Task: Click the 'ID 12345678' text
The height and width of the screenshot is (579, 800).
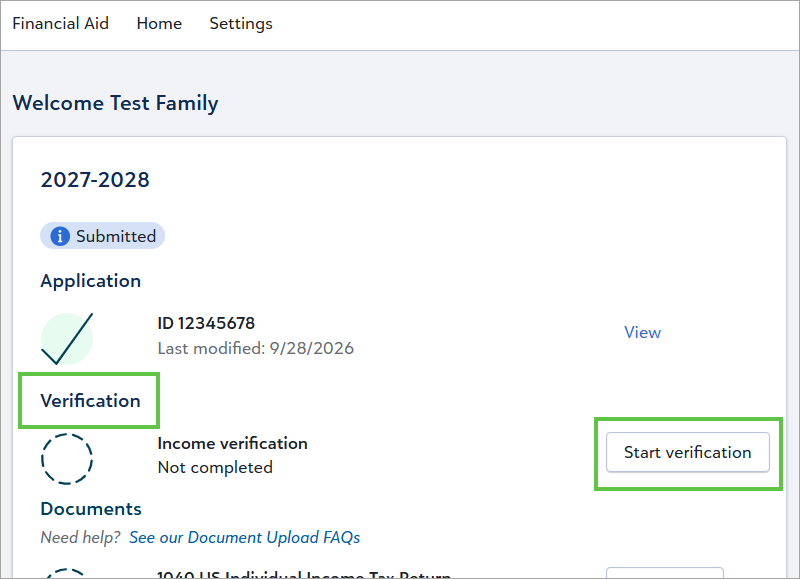Action: 206,323
